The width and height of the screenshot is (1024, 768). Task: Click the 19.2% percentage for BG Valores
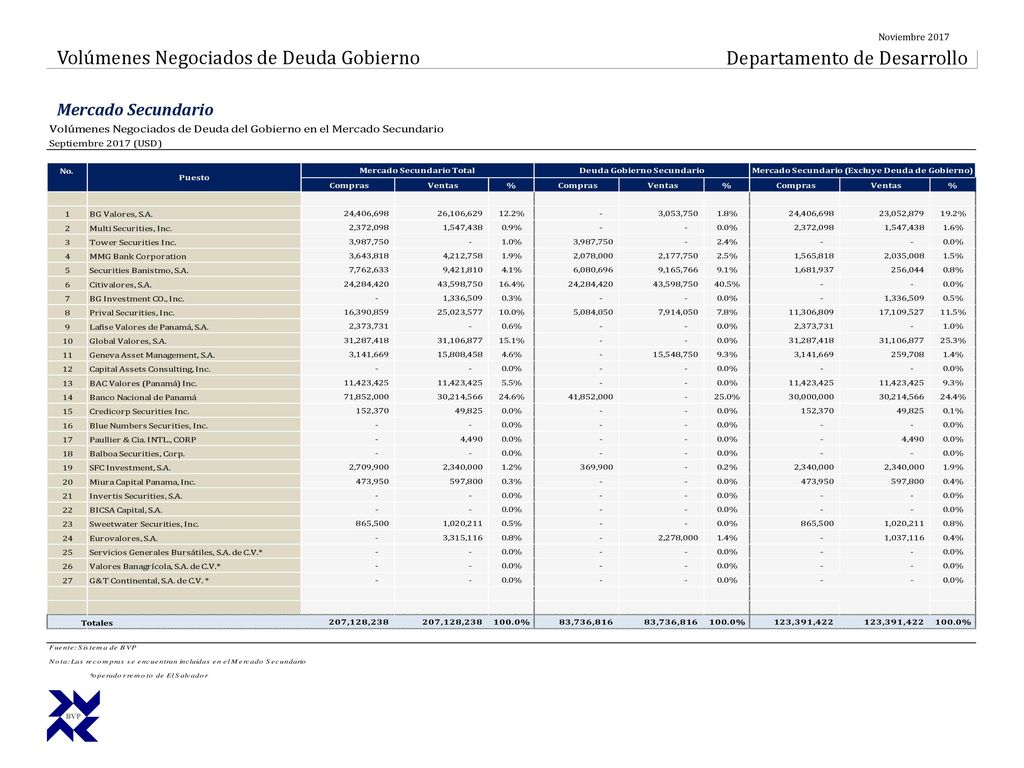click(x=953, y=214)
